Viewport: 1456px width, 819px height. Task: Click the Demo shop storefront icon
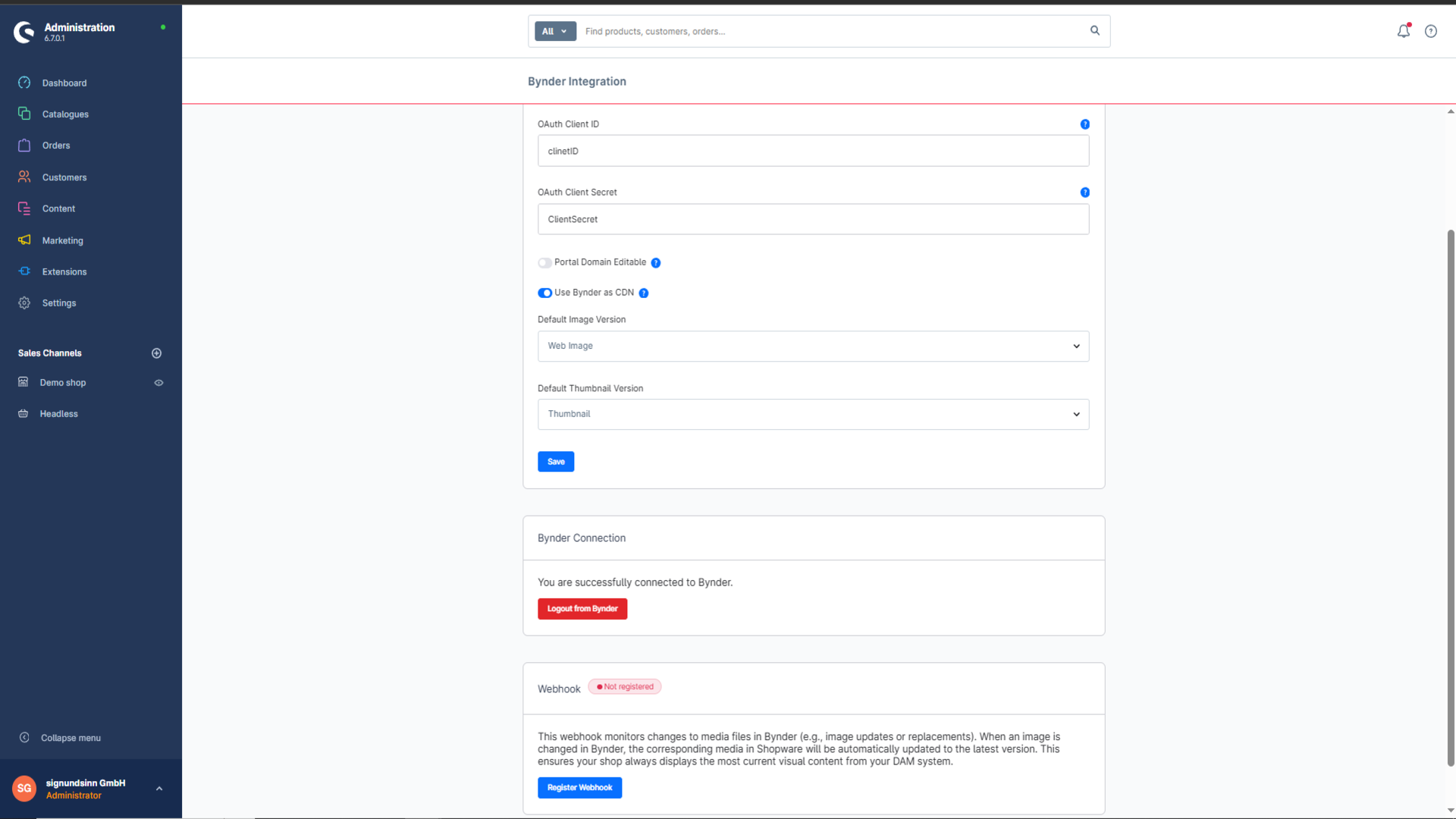pyautogui.click(x=24, y=382)
